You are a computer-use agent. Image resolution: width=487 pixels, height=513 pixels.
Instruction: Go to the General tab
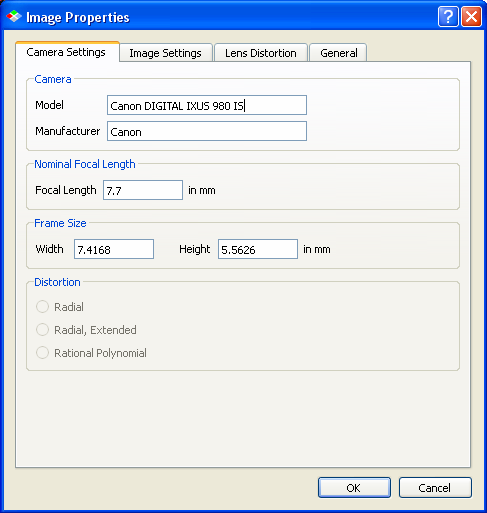click(338, 53)
